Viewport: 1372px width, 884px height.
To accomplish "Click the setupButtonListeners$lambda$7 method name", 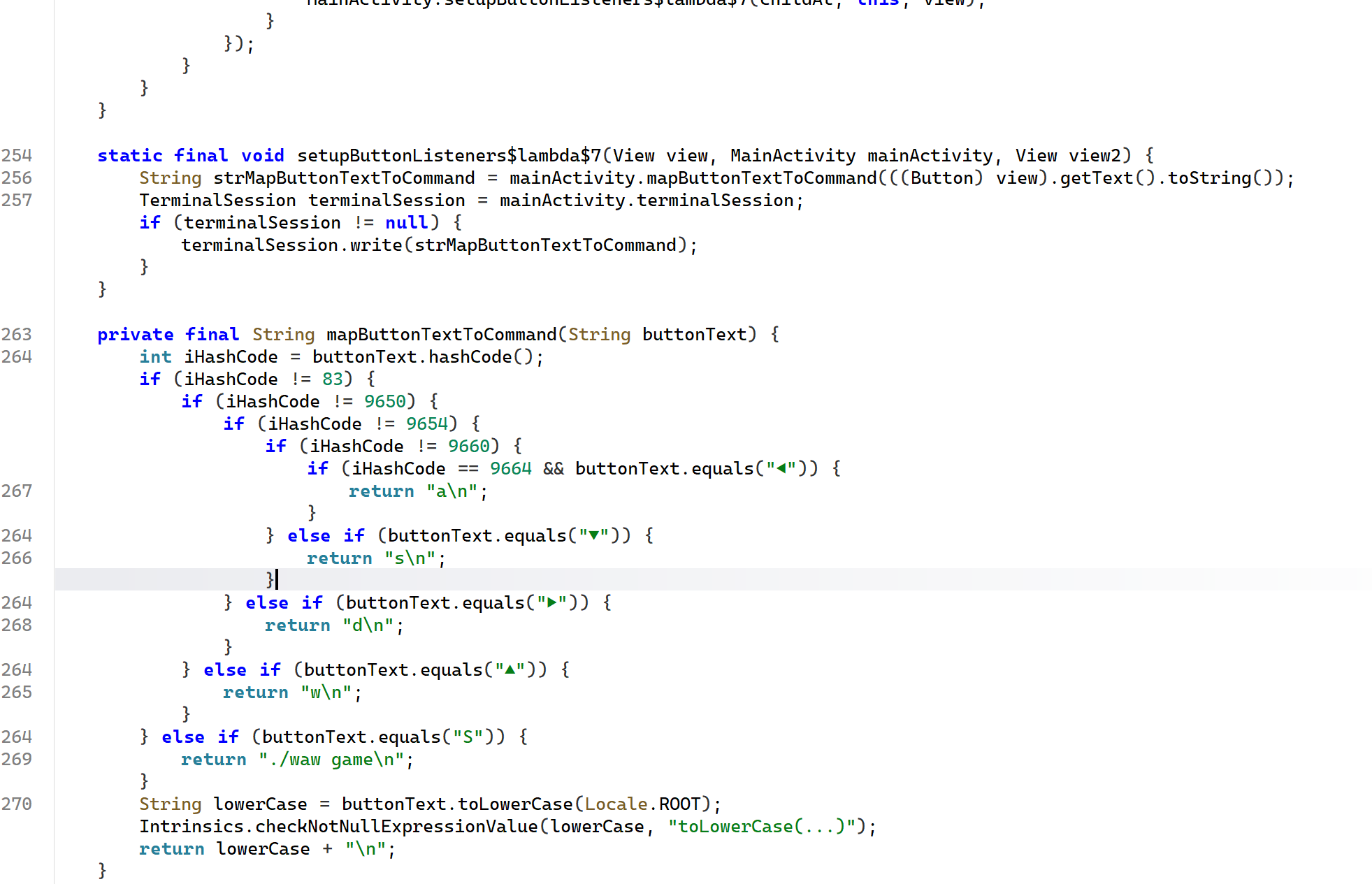I will point(449,156).
